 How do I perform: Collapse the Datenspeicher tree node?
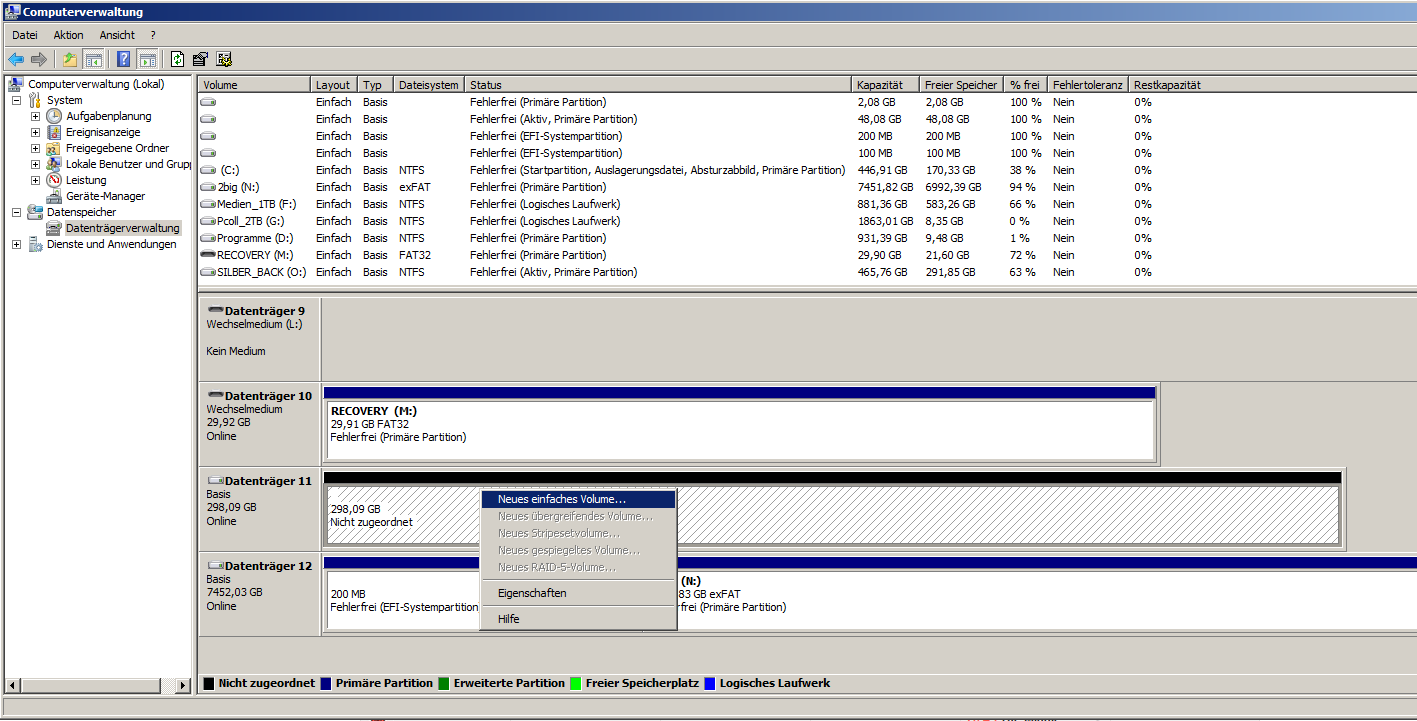[16, 212]
